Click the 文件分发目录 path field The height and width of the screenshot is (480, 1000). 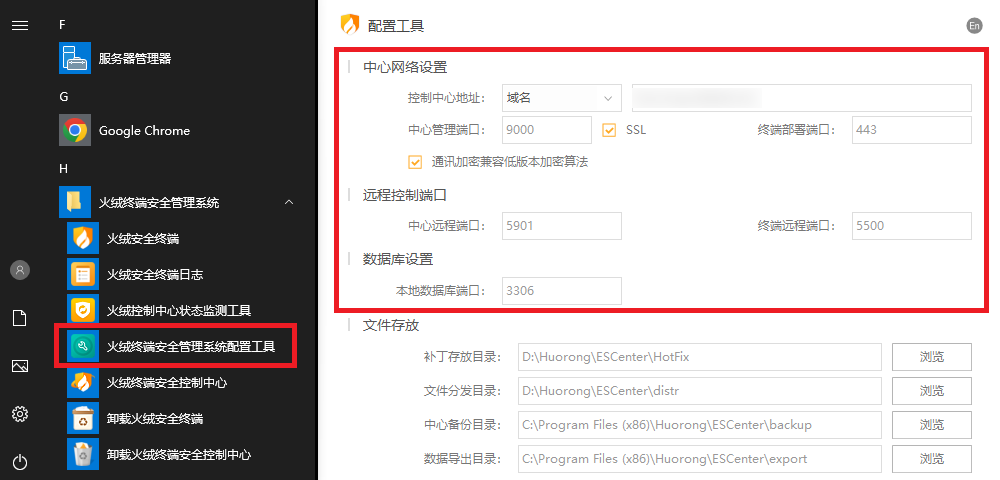(700, 391)
